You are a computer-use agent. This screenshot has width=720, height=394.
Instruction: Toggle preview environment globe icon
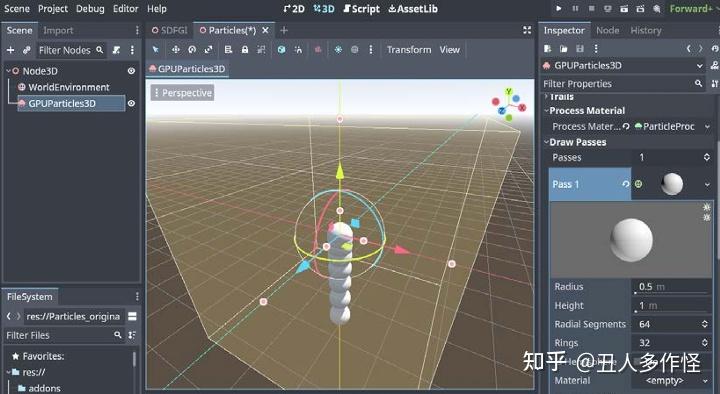[x=354, y=50]
